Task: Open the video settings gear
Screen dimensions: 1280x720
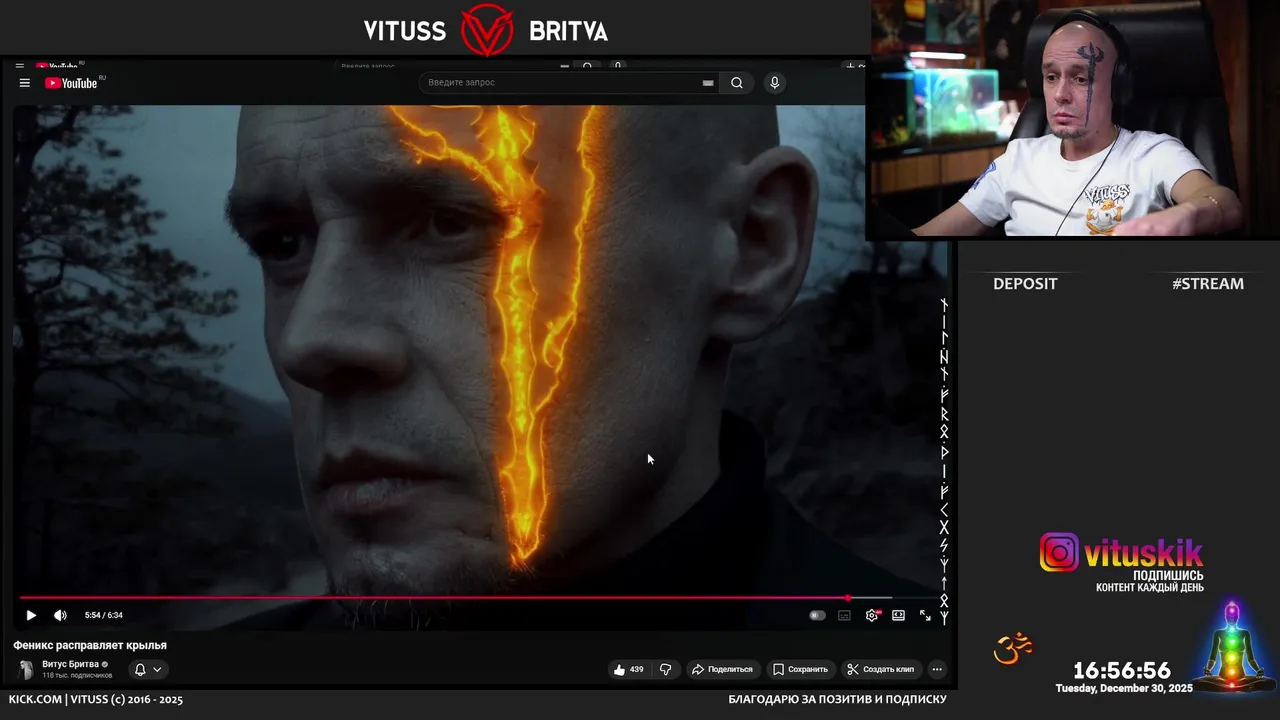Action: (871, 615)
